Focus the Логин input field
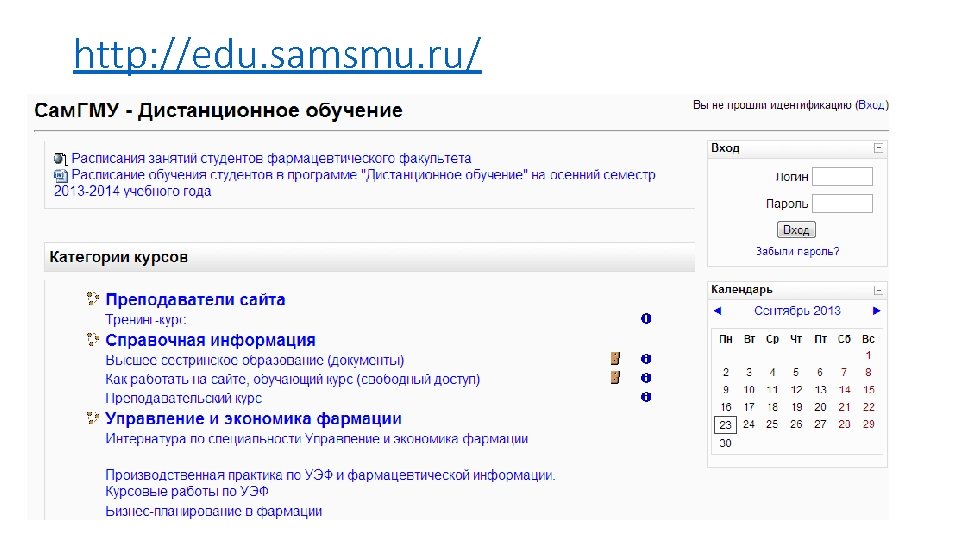The image size is (960, 540). click(x=842, y=176)
